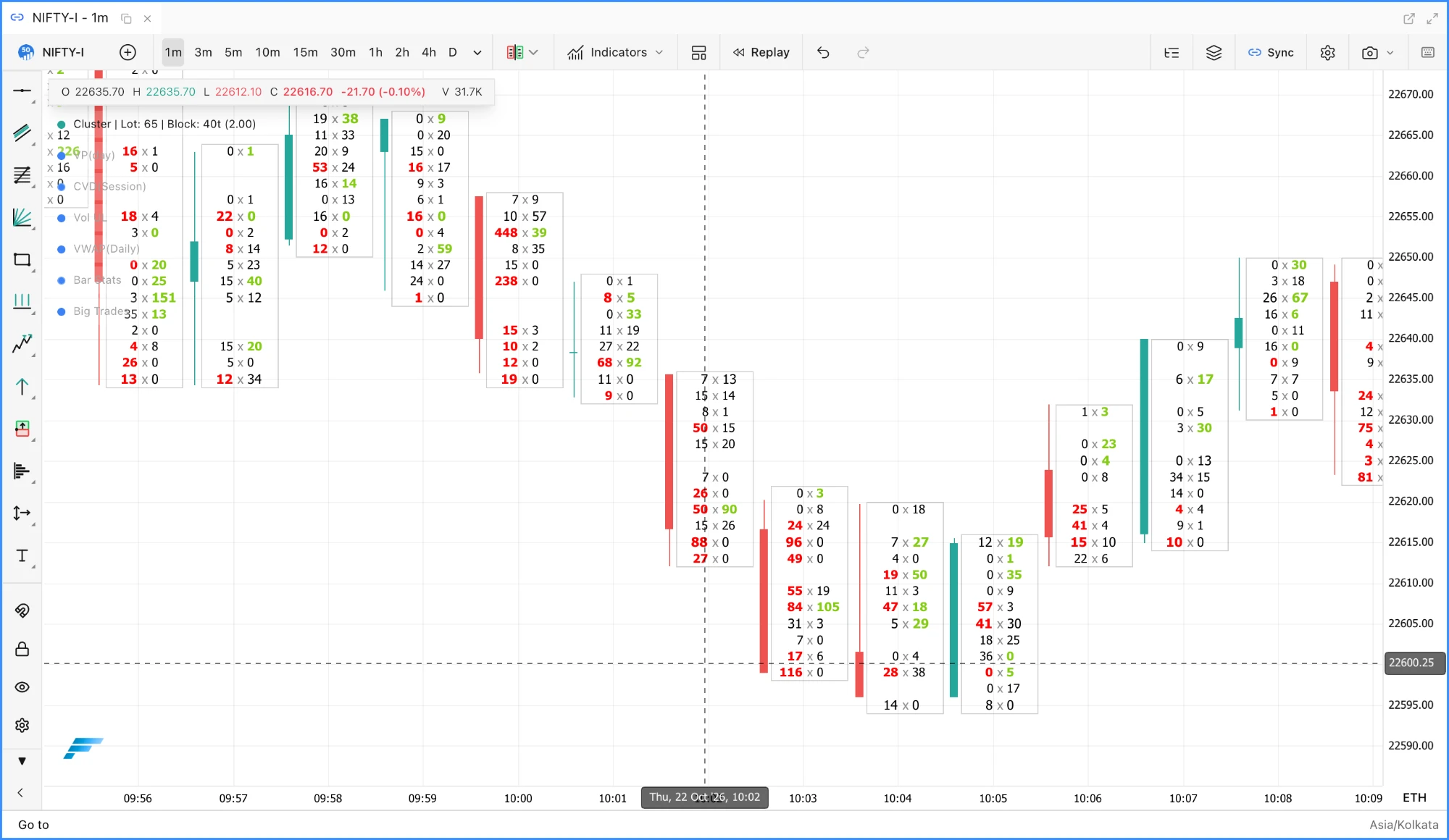The height and width of the screenshot is (840, 1449).
Task: Choose the fan lines drawing tool
Action: click(x=22, y=217)
